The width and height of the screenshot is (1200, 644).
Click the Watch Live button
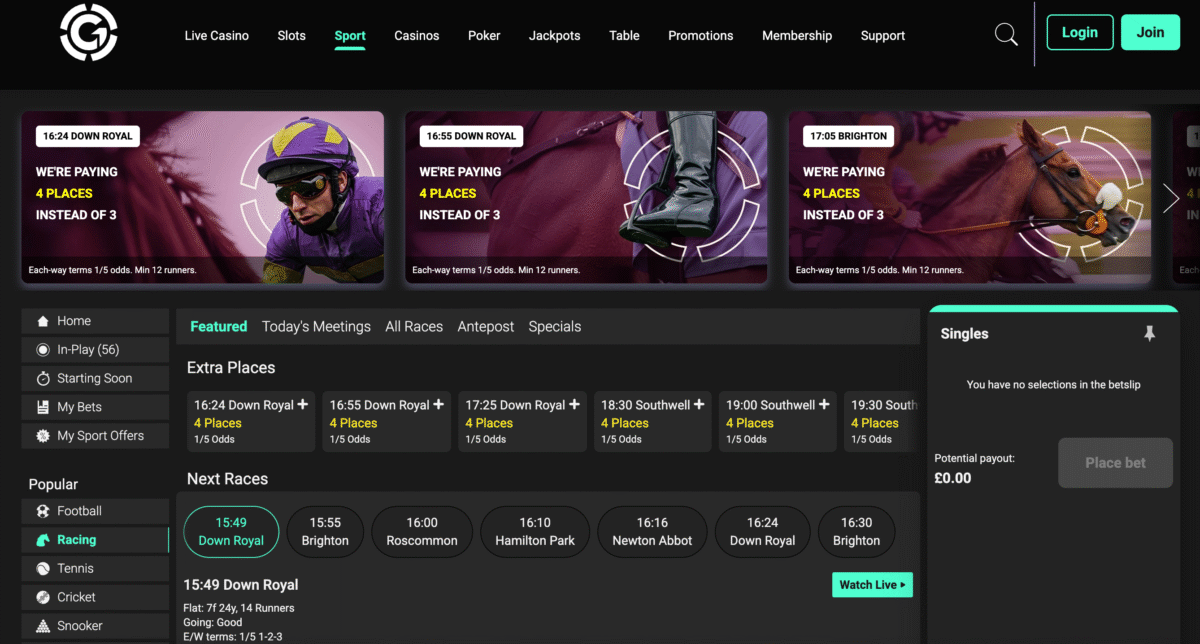point(872,585)
